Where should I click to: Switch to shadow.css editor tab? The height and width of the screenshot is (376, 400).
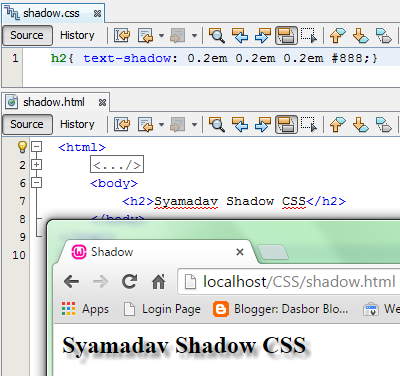[53, 13]
